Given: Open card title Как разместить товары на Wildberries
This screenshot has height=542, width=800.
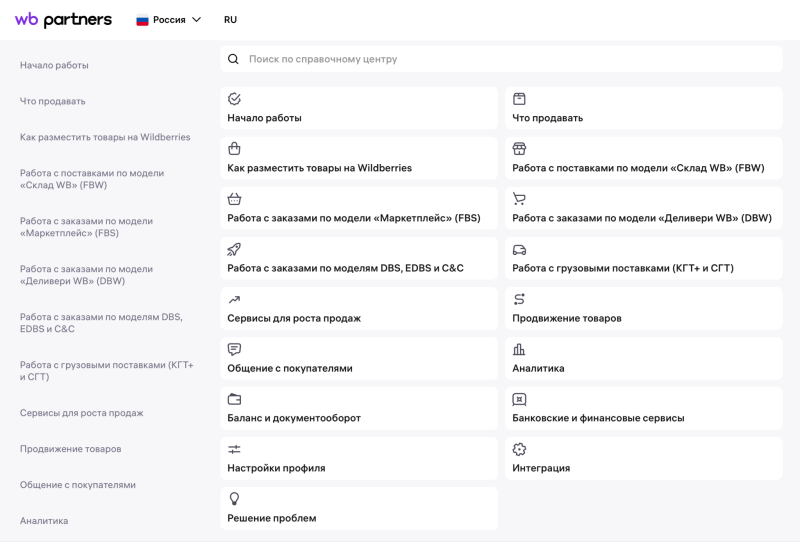Looking at the screenshot, I should (319, 168).
